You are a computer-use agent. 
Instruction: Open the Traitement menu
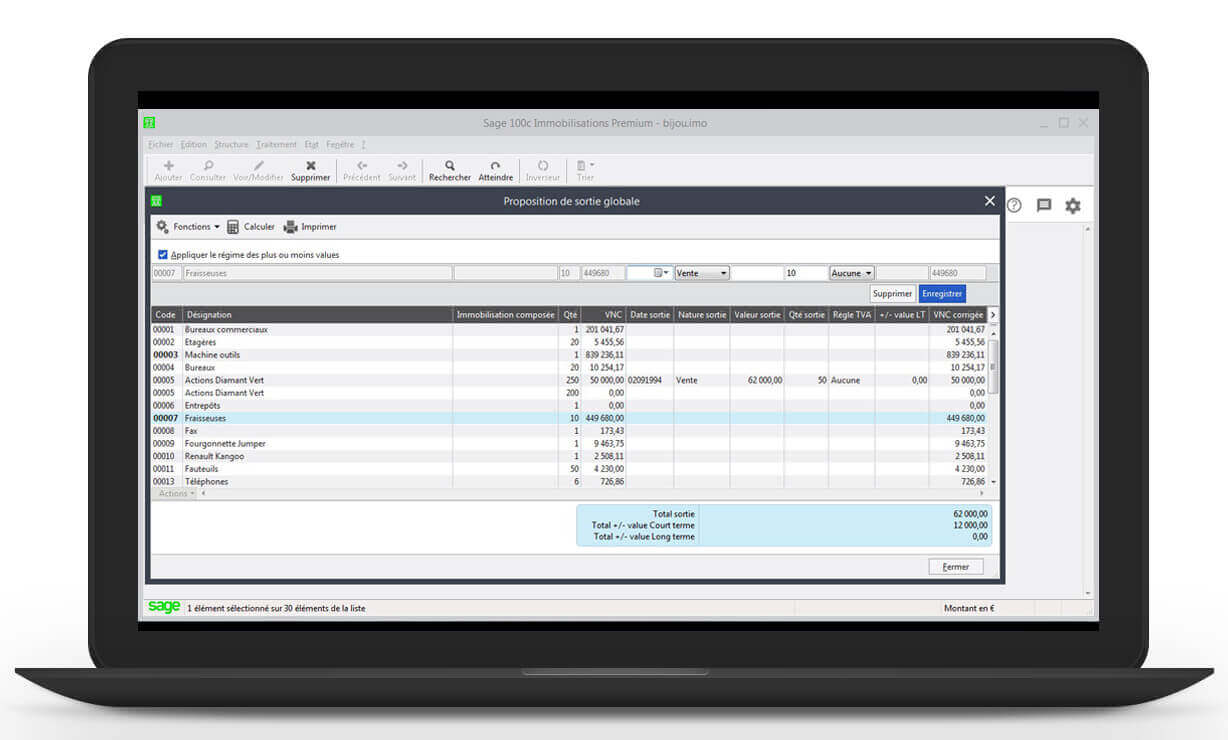[x=276, y=144]
